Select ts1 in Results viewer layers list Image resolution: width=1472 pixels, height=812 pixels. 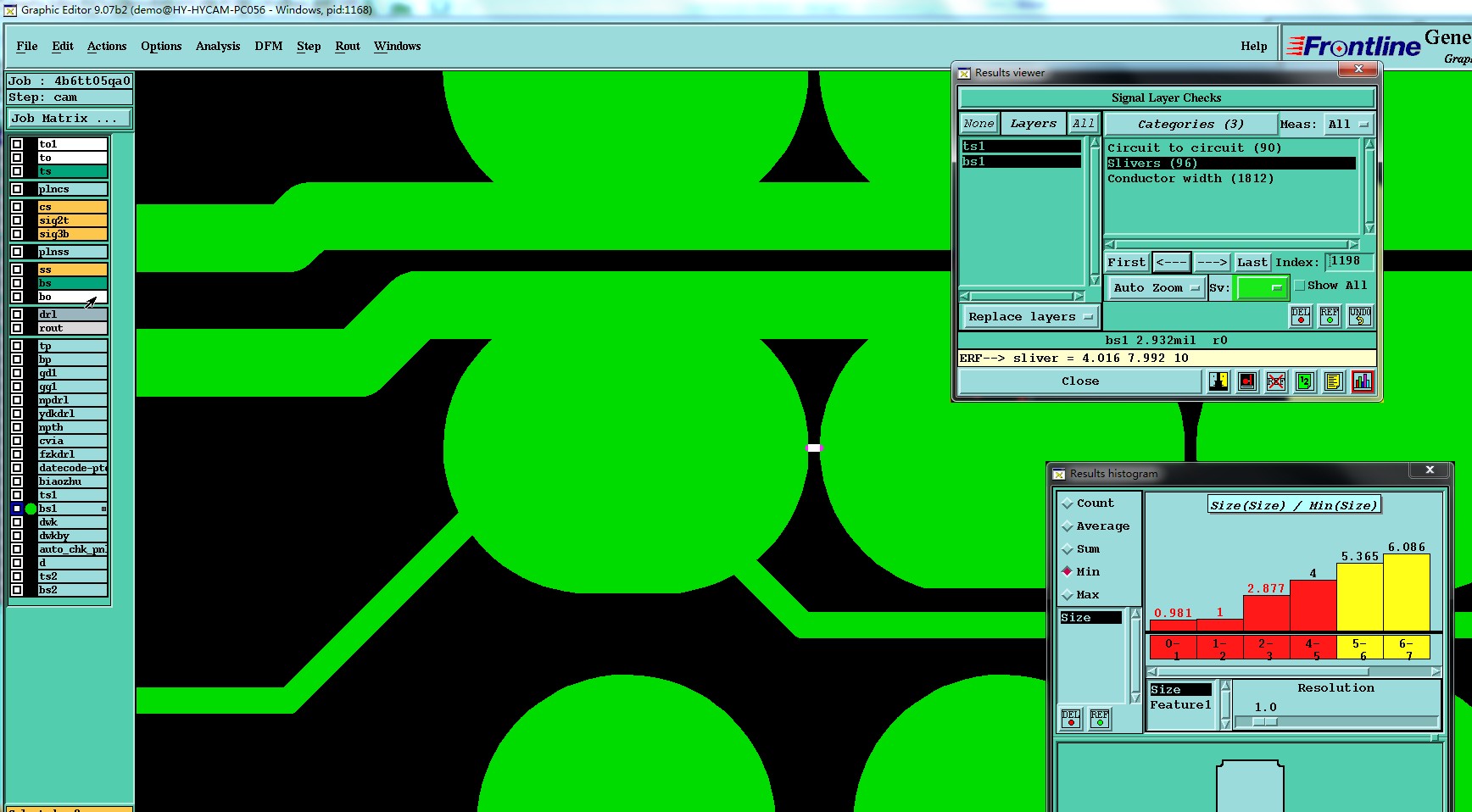click(1021, 147)
